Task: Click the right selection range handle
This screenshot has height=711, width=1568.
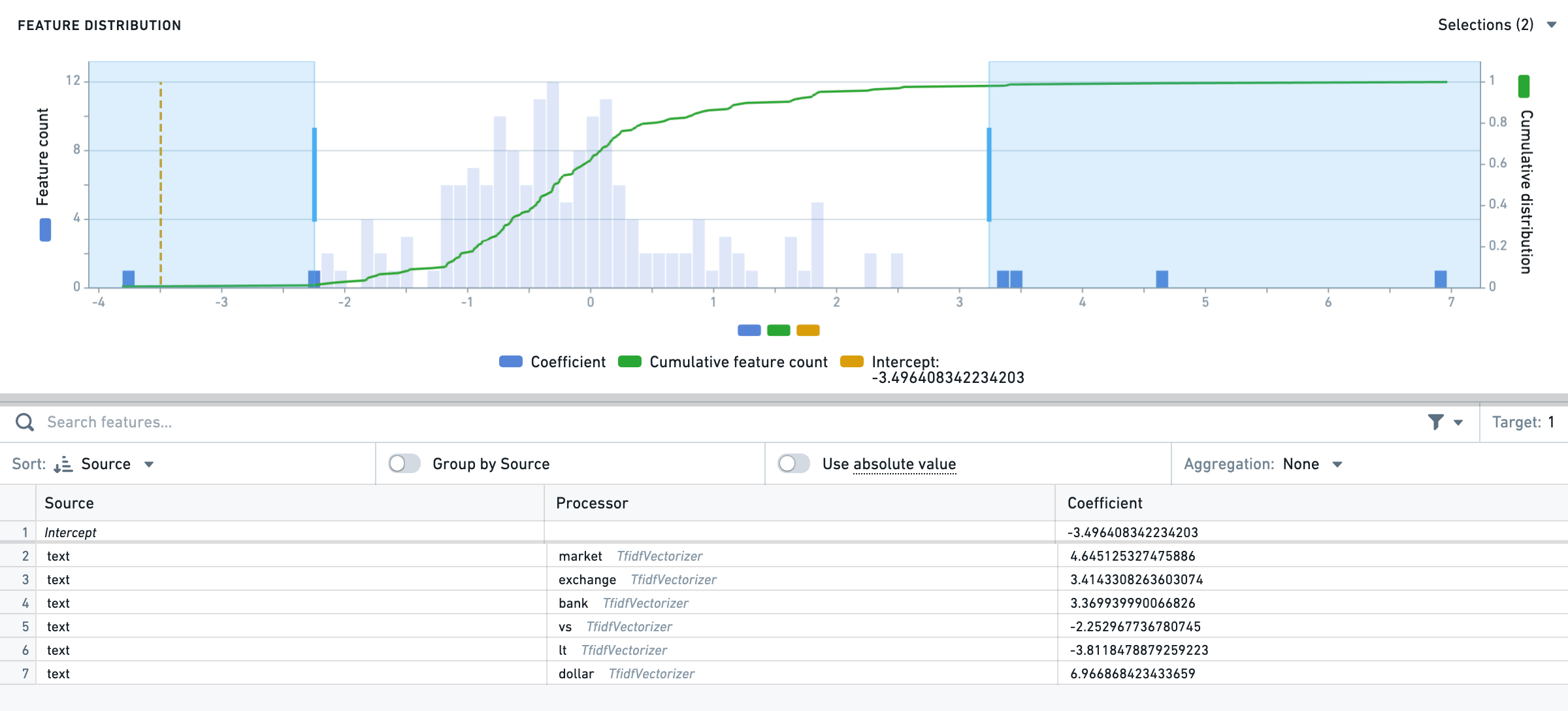Action: [x=989, y=174]
